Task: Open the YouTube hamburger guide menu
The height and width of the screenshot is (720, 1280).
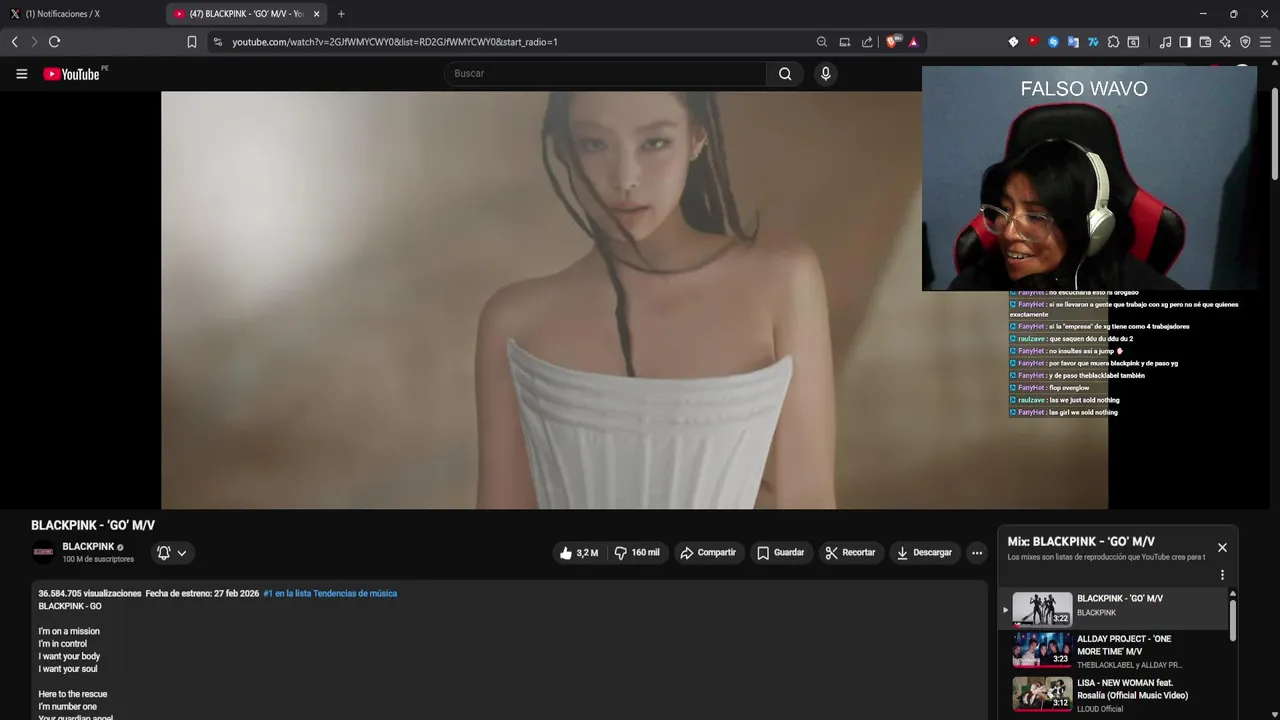Action: click(x=21, y=73)
